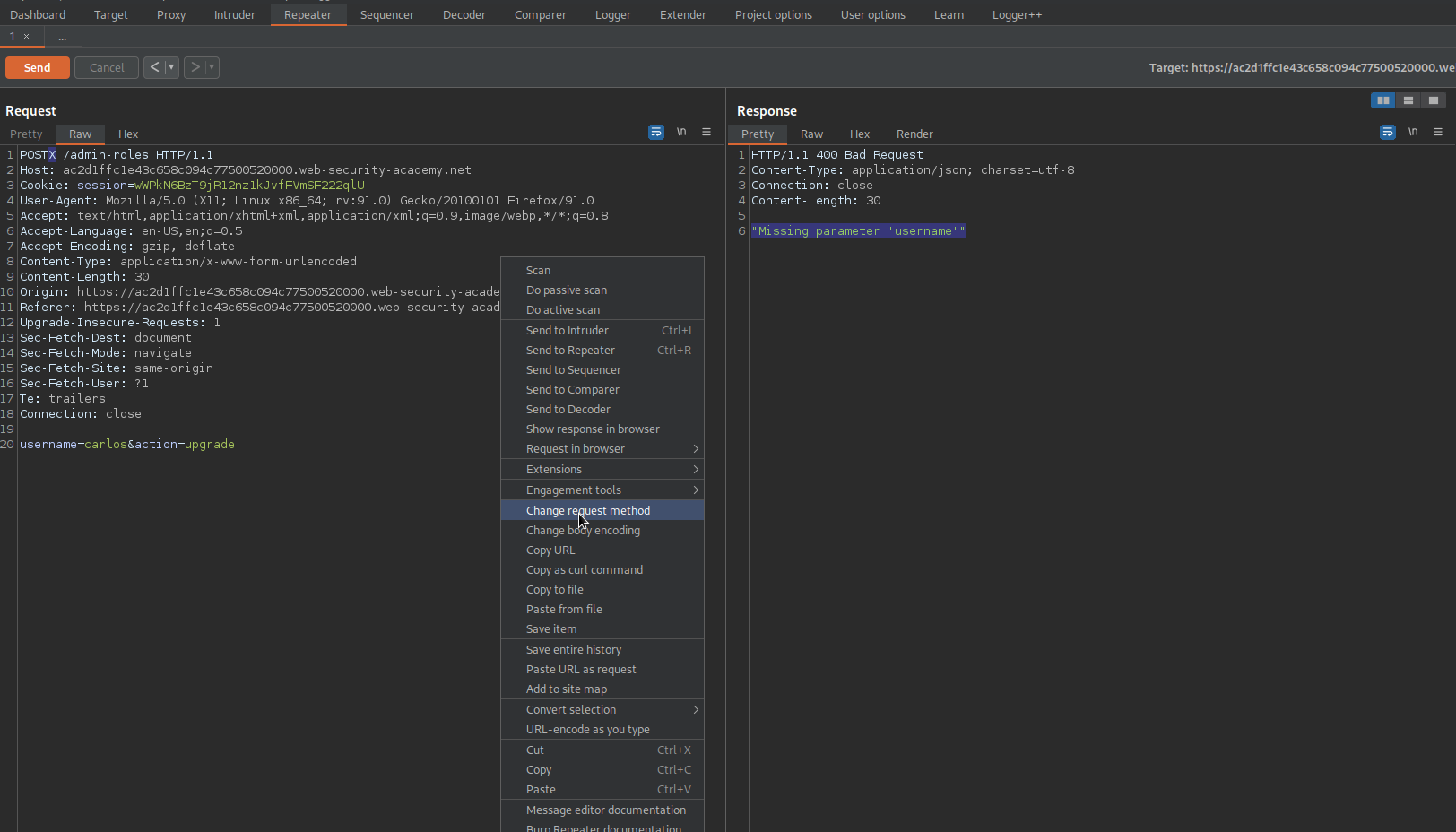The width and height of the screenshot is (1456, 832).
Task: Select Copy URL menu item
Action: 602,550
